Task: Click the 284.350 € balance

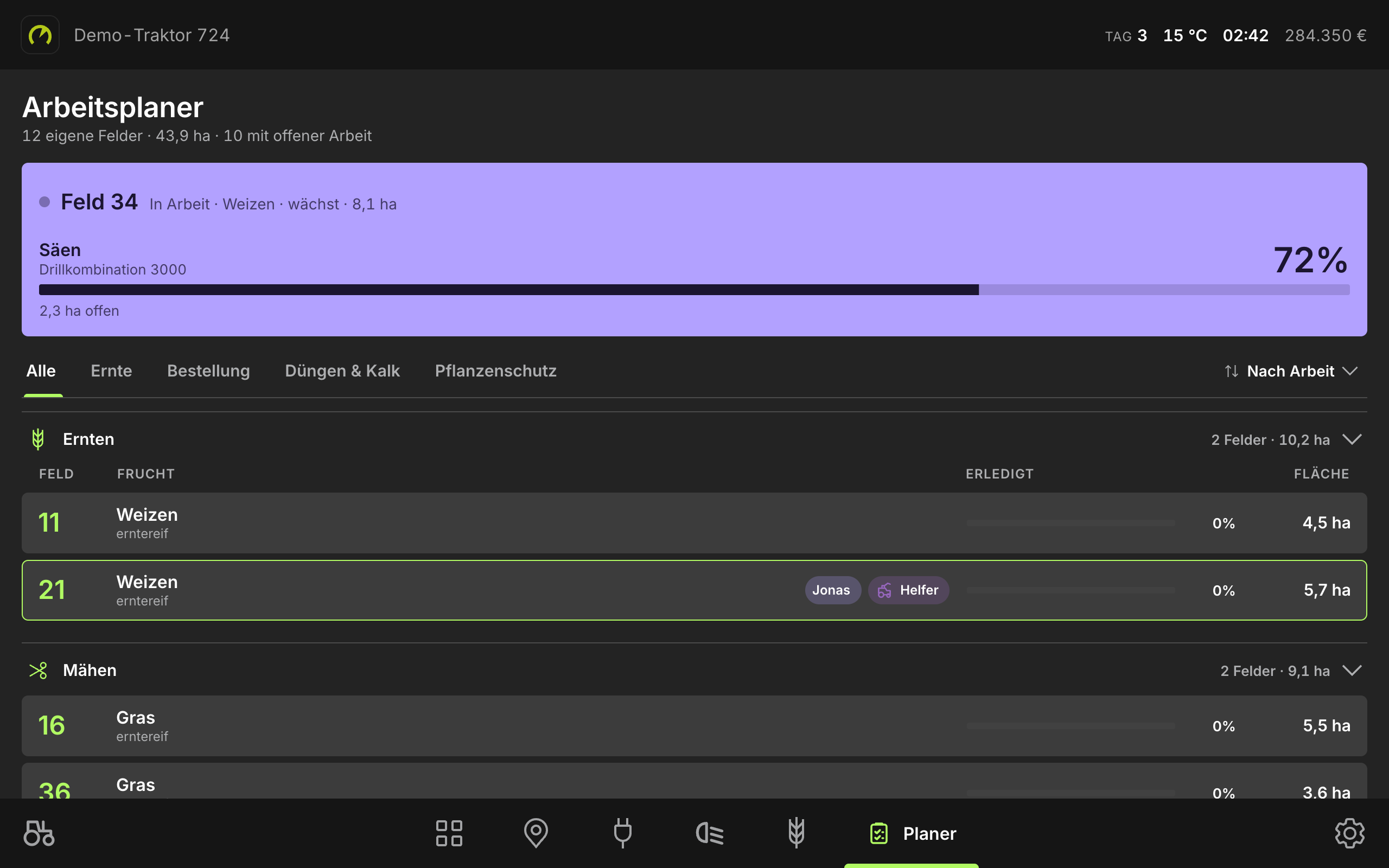Action: tap(1326, 36)
